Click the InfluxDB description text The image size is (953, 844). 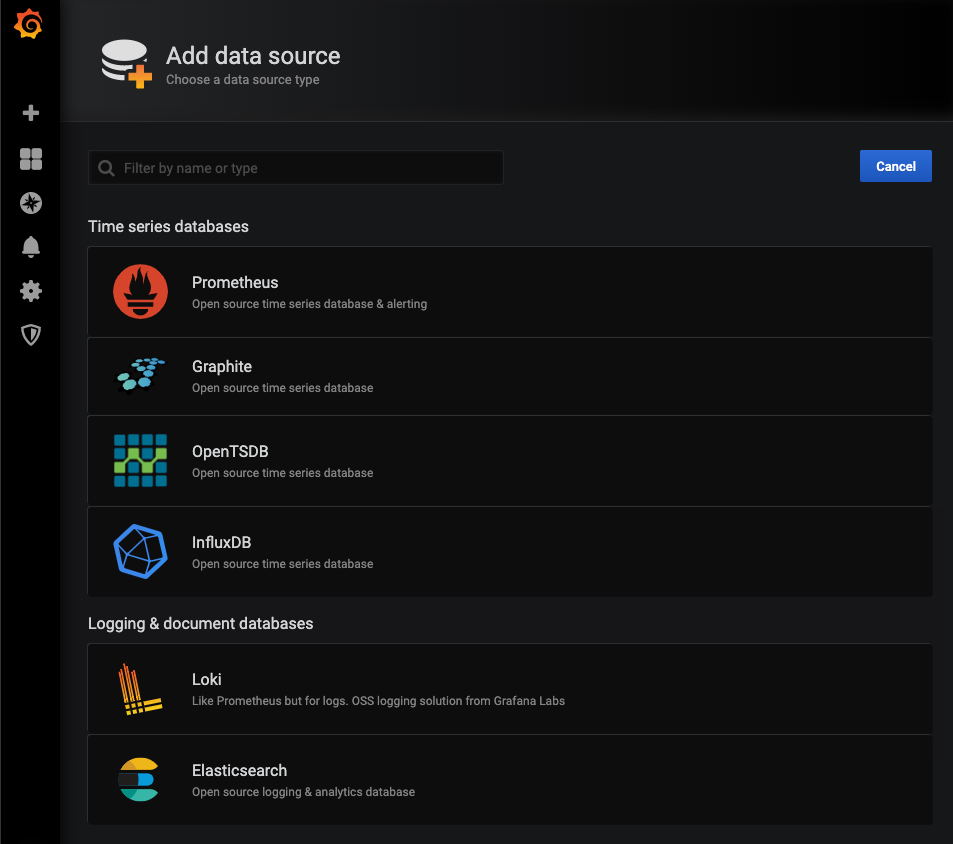[283, 564]
